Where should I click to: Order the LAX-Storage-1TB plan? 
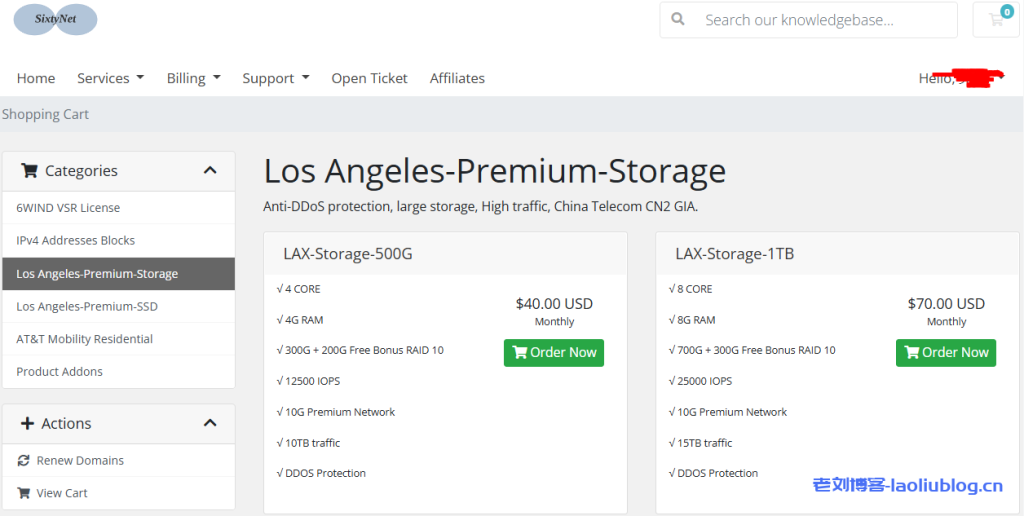pyautogui.click(x=946, y=352)
